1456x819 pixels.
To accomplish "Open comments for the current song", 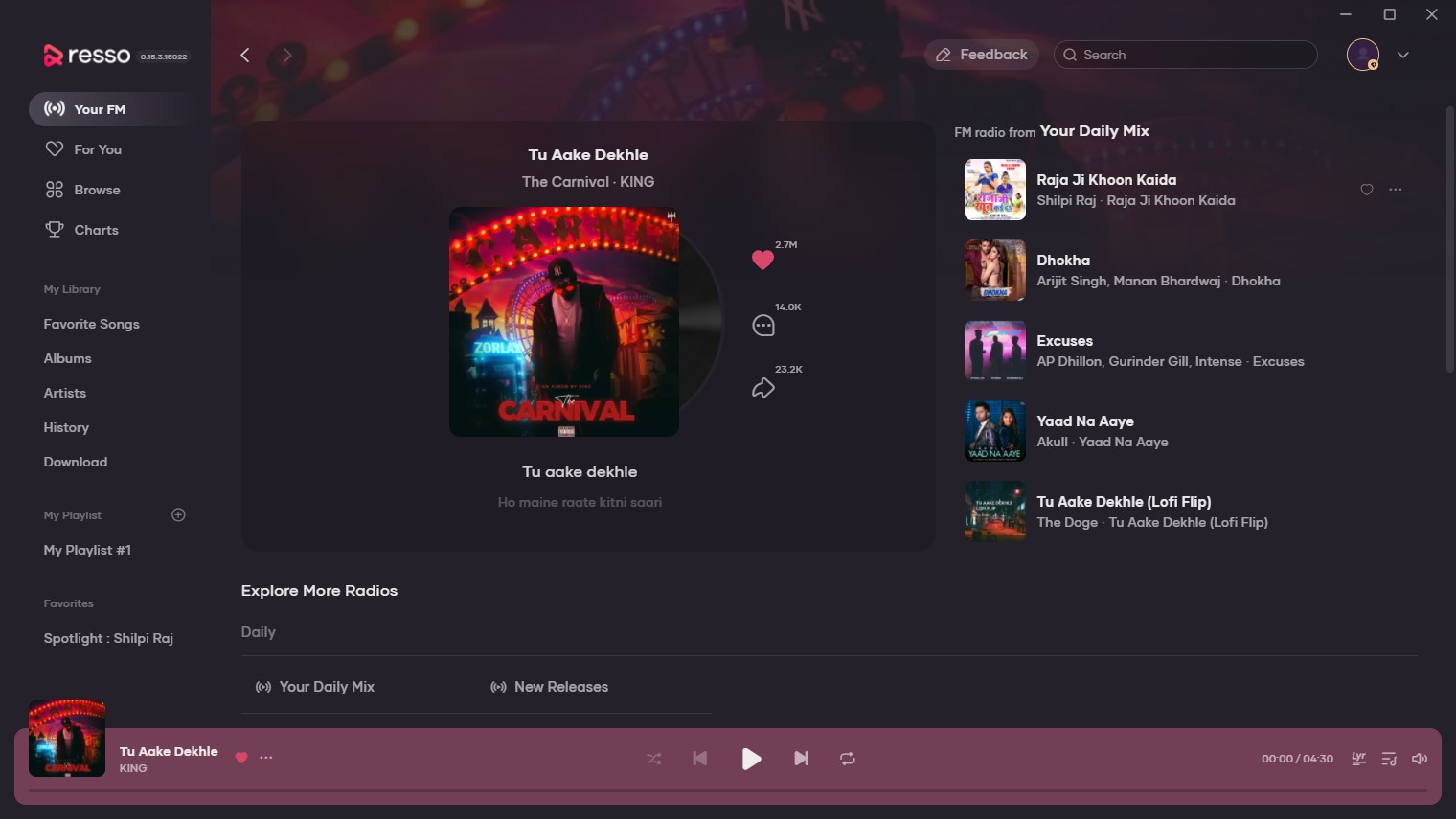I will coord(763,326).
